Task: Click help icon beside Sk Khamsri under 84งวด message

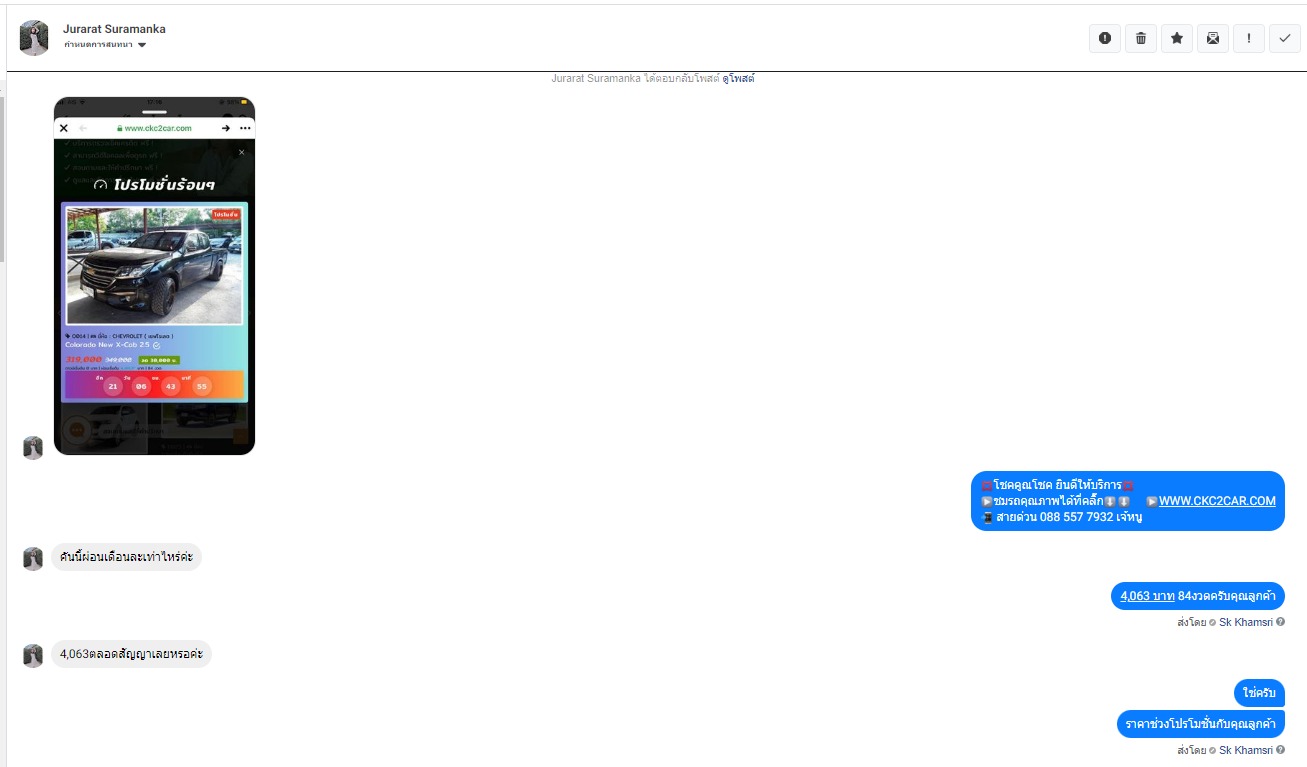Action: tap(1280, 622)
